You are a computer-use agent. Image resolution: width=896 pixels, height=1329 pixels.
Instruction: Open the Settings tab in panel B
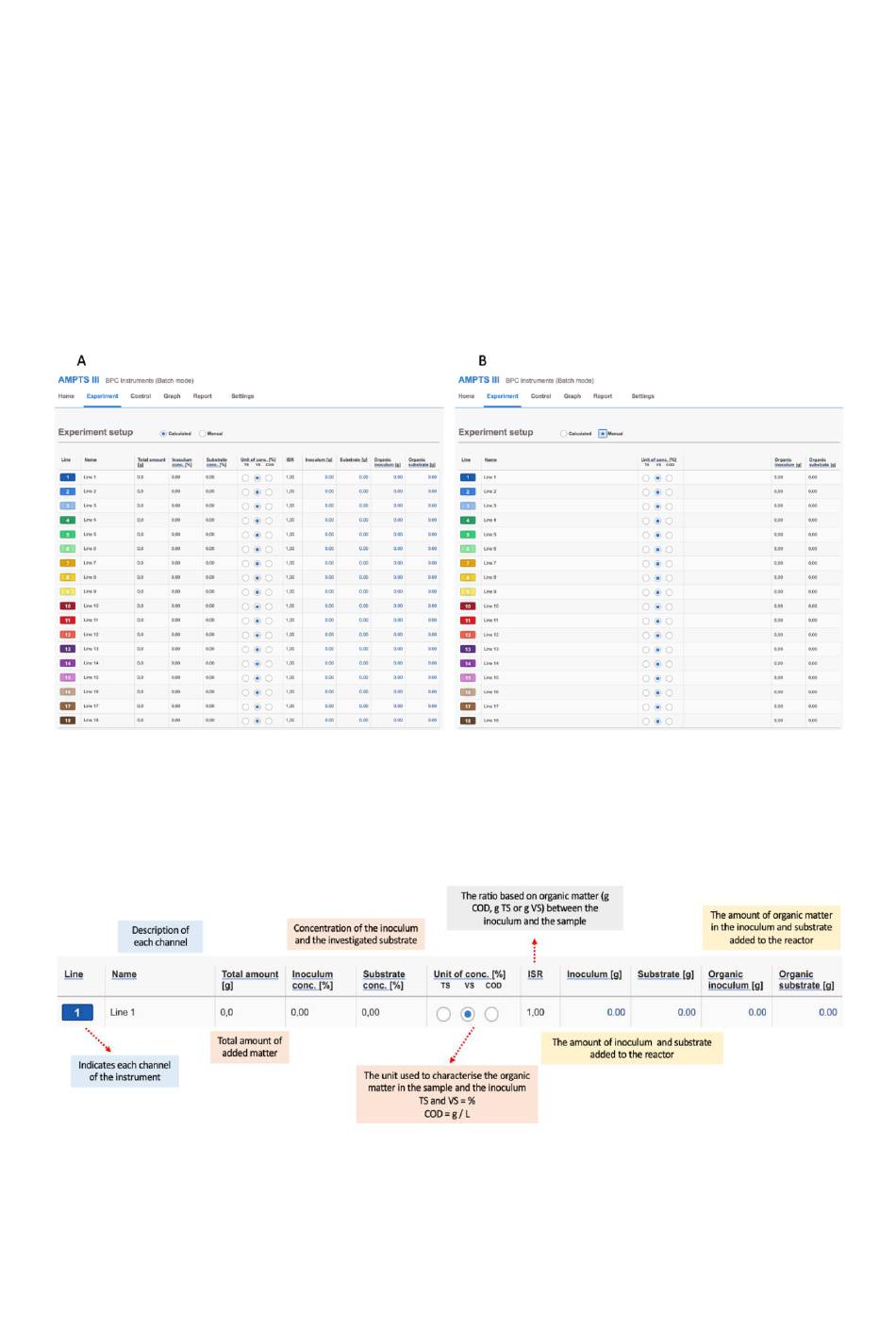click(x=642, y=396)
